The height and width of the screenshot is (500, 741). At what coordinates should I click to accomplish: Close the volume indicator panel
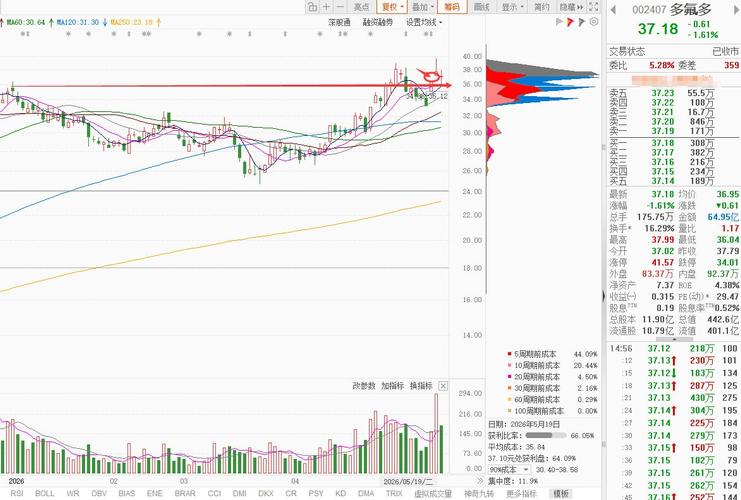pyautogui.click(x=443, y=386)
